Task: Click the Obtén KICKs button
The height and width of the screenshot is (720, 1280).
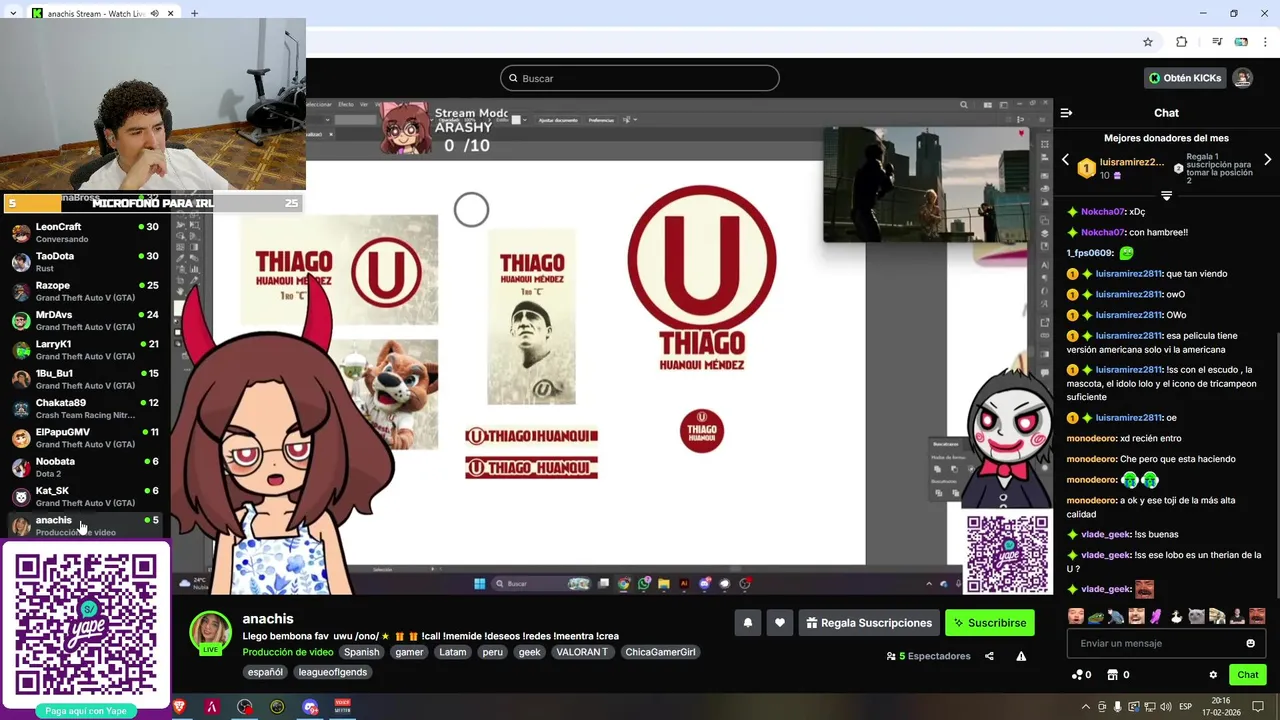Action: [x=1186, y=78]
